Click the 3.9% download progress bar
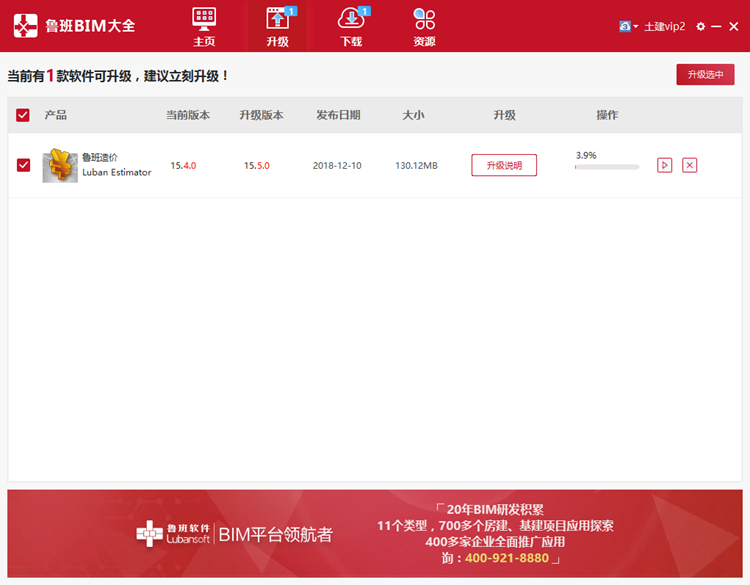This screenshot has width=750, height=585. tap(607, 167)
